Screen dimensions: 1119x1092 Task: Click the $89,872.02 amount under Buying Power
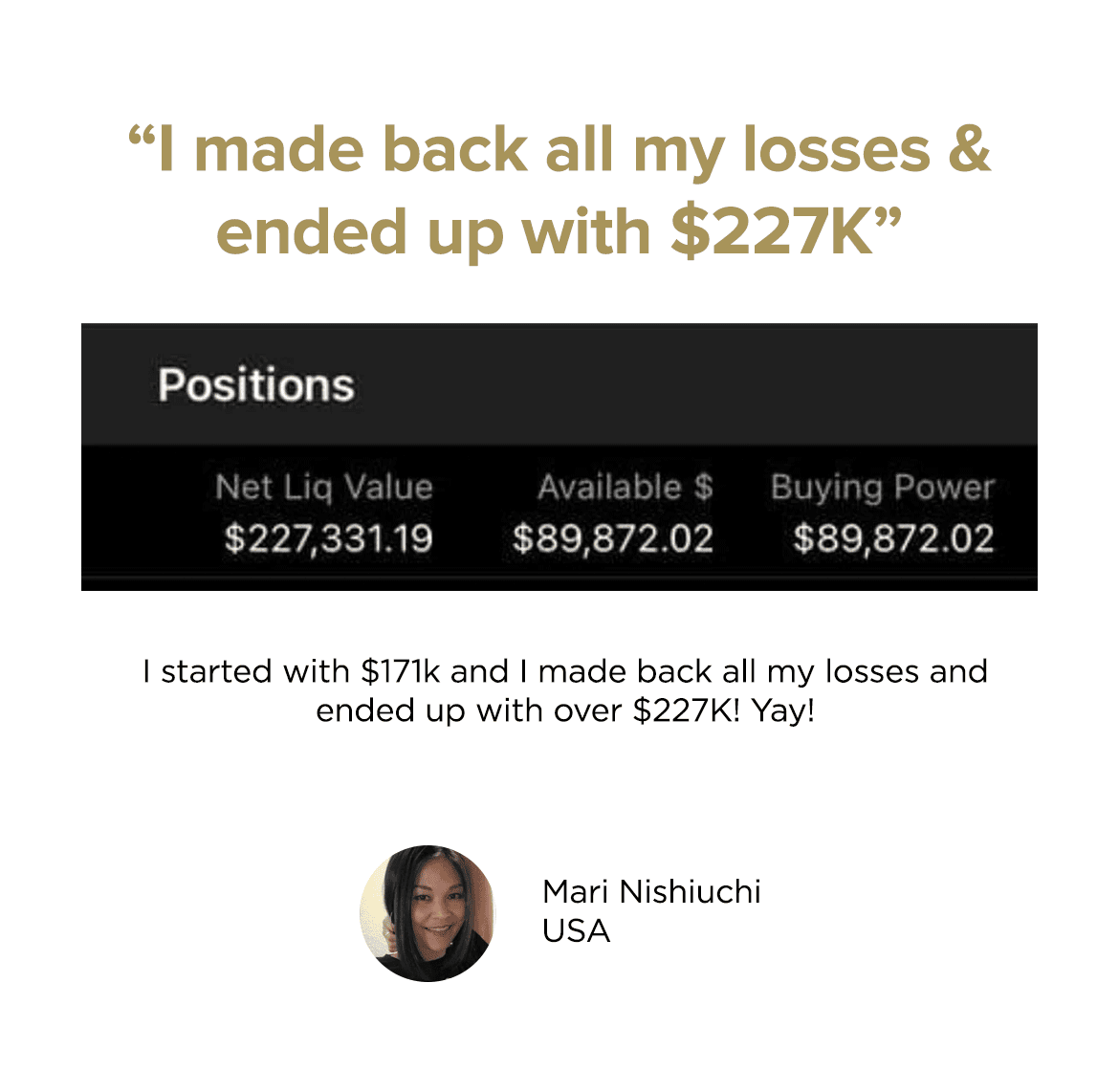tap(893, 539)
